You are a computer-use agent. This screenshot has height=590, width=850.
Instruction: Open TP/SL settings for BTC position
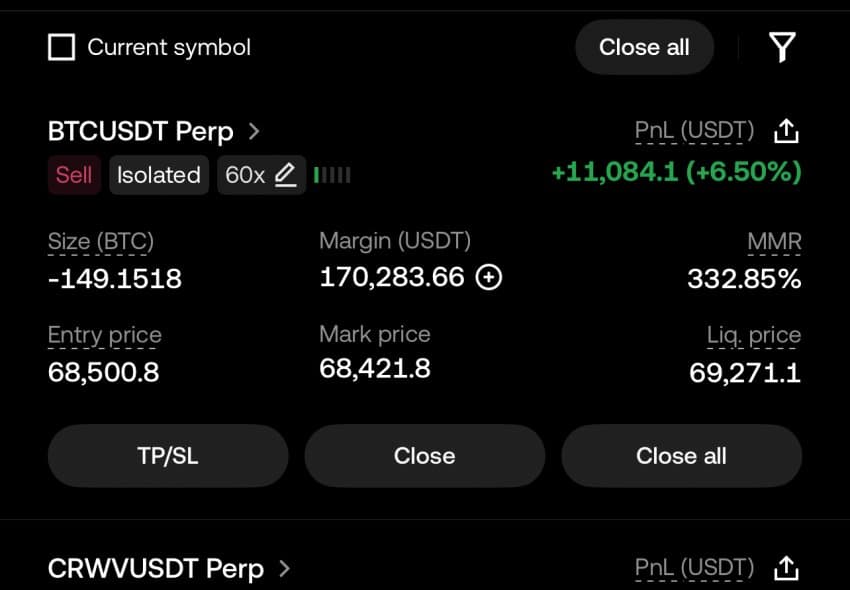point(168,456)
